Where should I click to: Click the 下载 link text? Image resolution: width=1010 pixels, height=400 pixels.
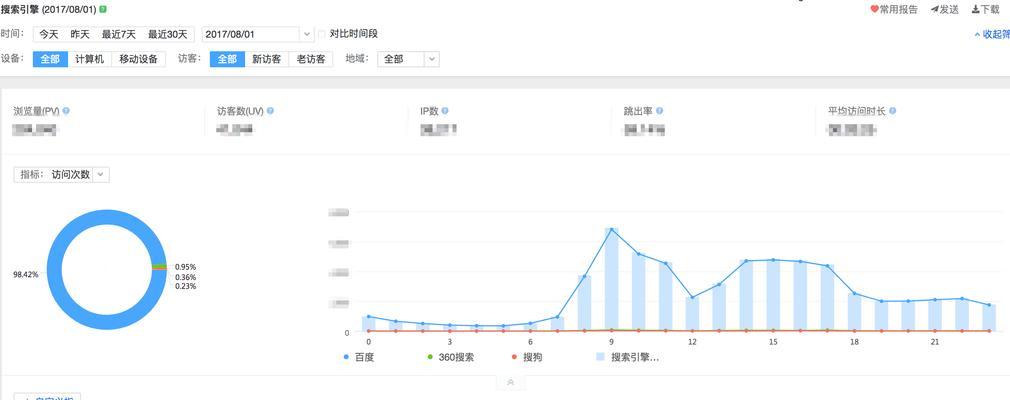tap(990, 9)
